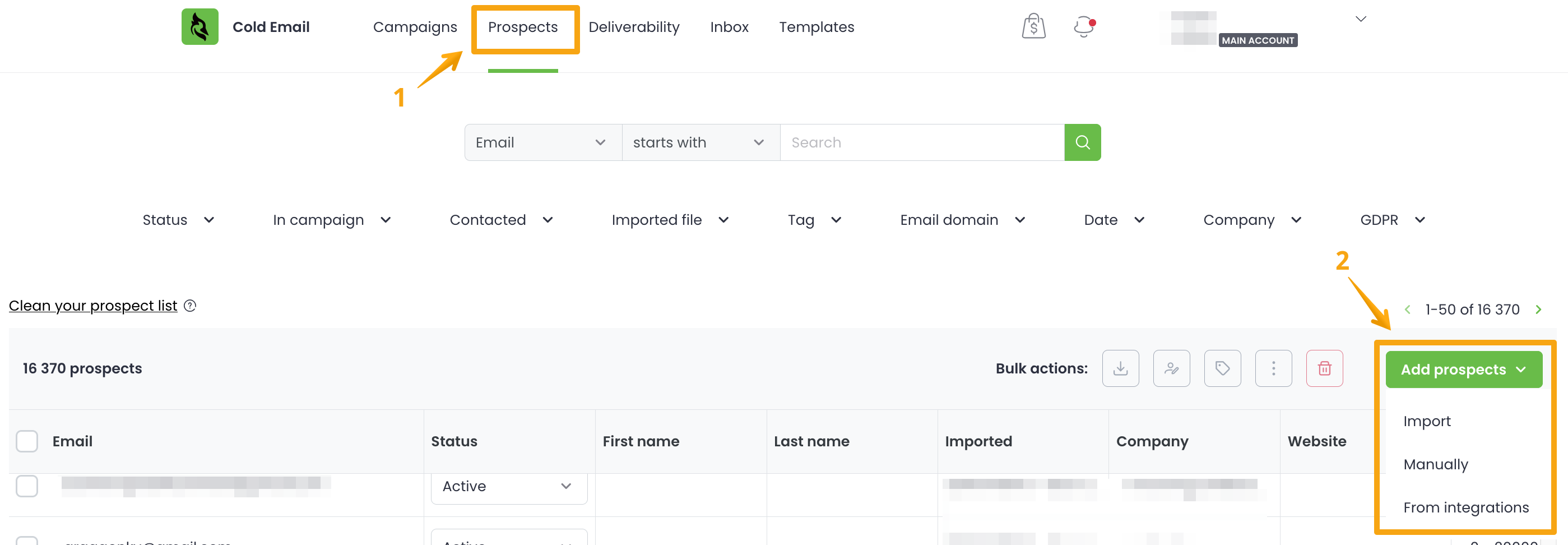Switch to the Campaigns tab

coord(415,27)
